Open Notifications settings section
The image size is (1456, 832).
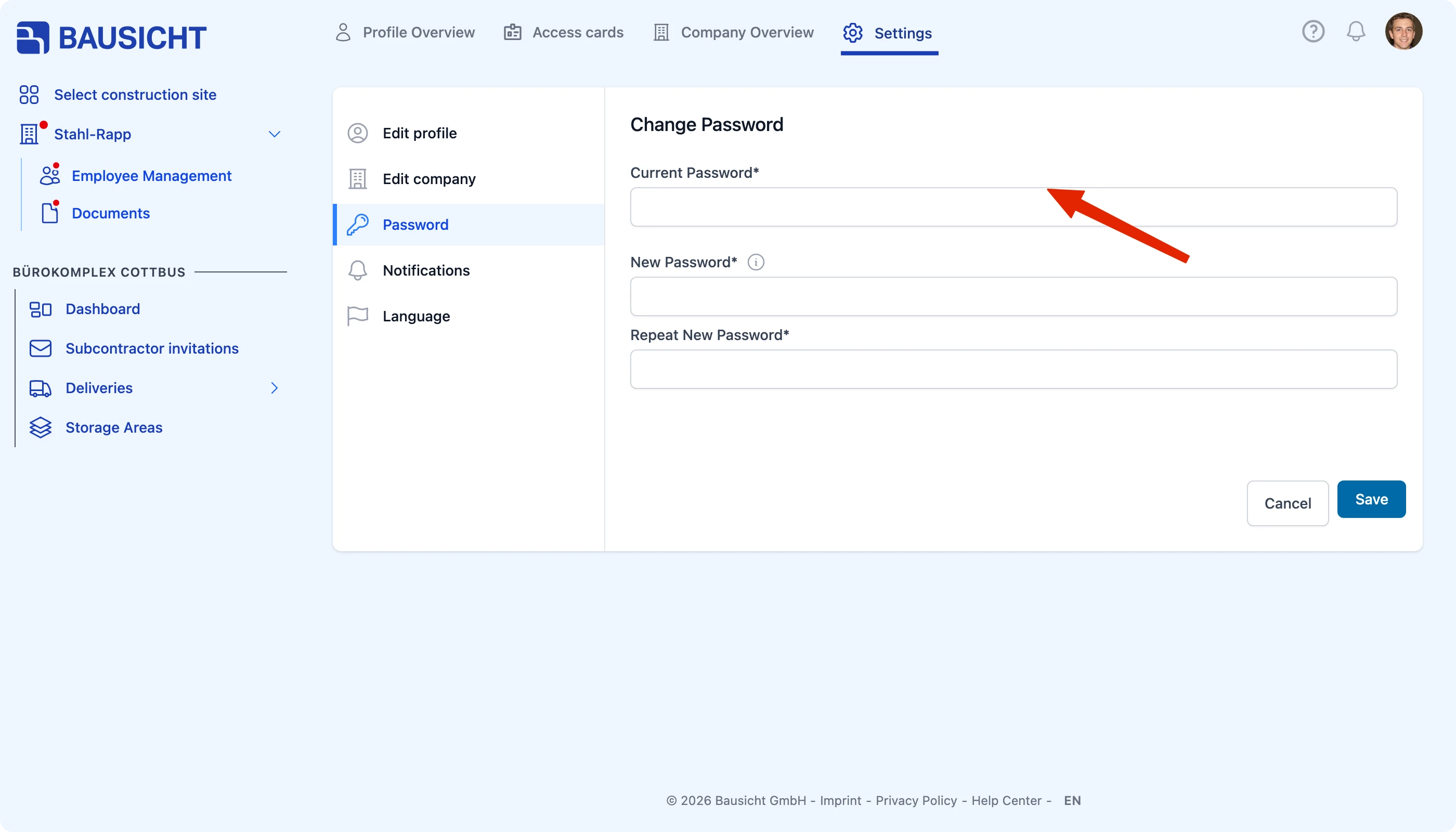[x=469, y=270]
